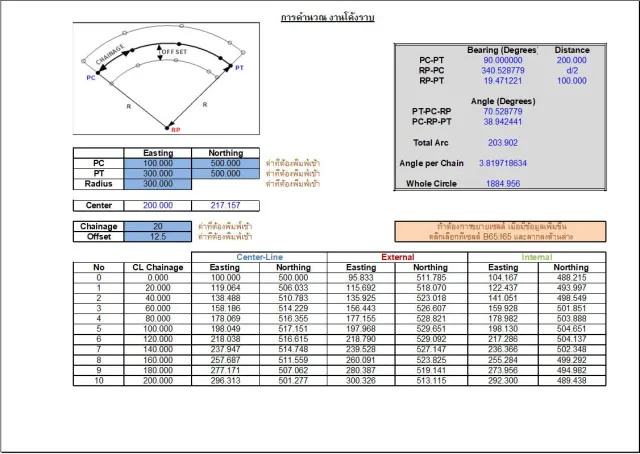Click external northing 529.651

(431, 329)
